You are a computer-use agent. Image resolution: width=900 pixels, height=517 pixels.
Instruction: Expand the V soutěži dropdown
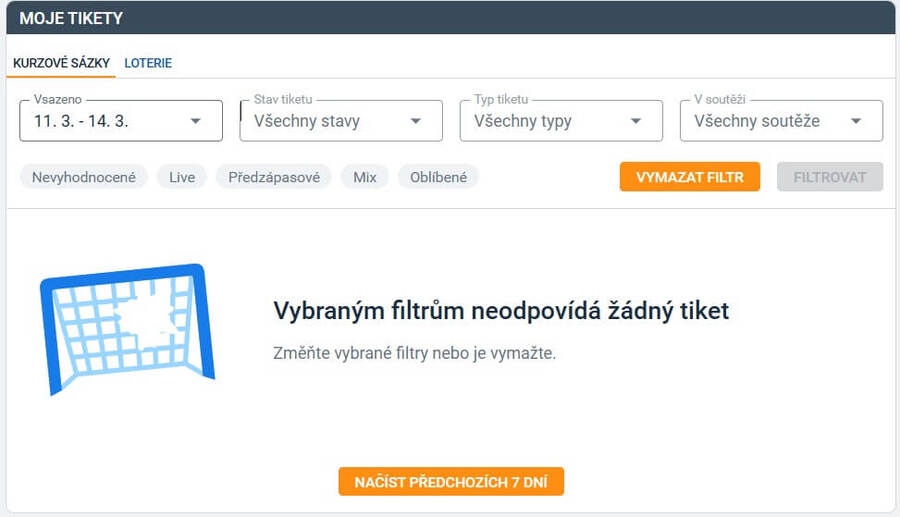(x=781, y=121)
